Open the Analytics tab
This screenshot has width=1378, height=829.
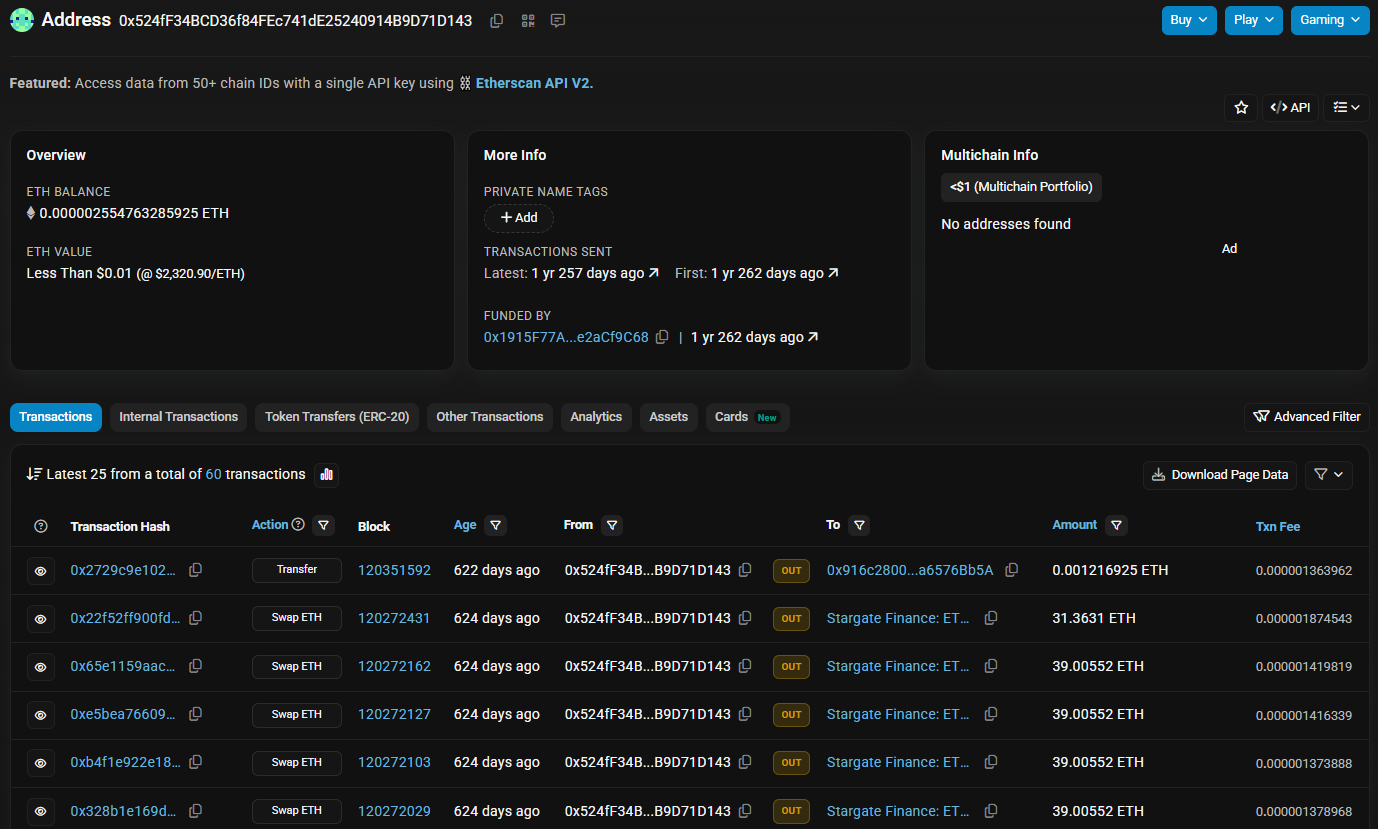click(596, 417)
